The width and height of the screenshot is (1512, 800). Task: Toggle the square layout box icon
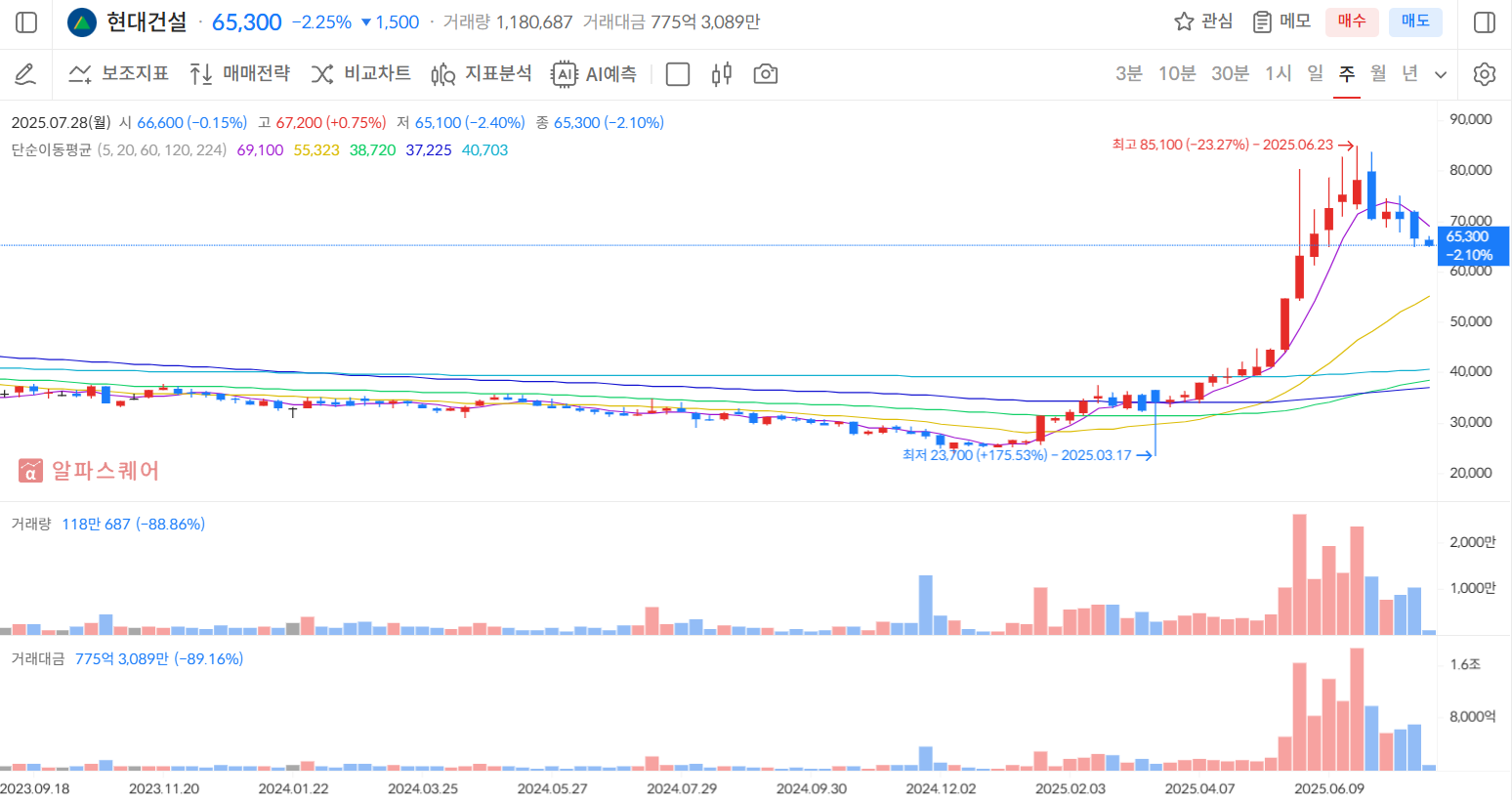678,74
